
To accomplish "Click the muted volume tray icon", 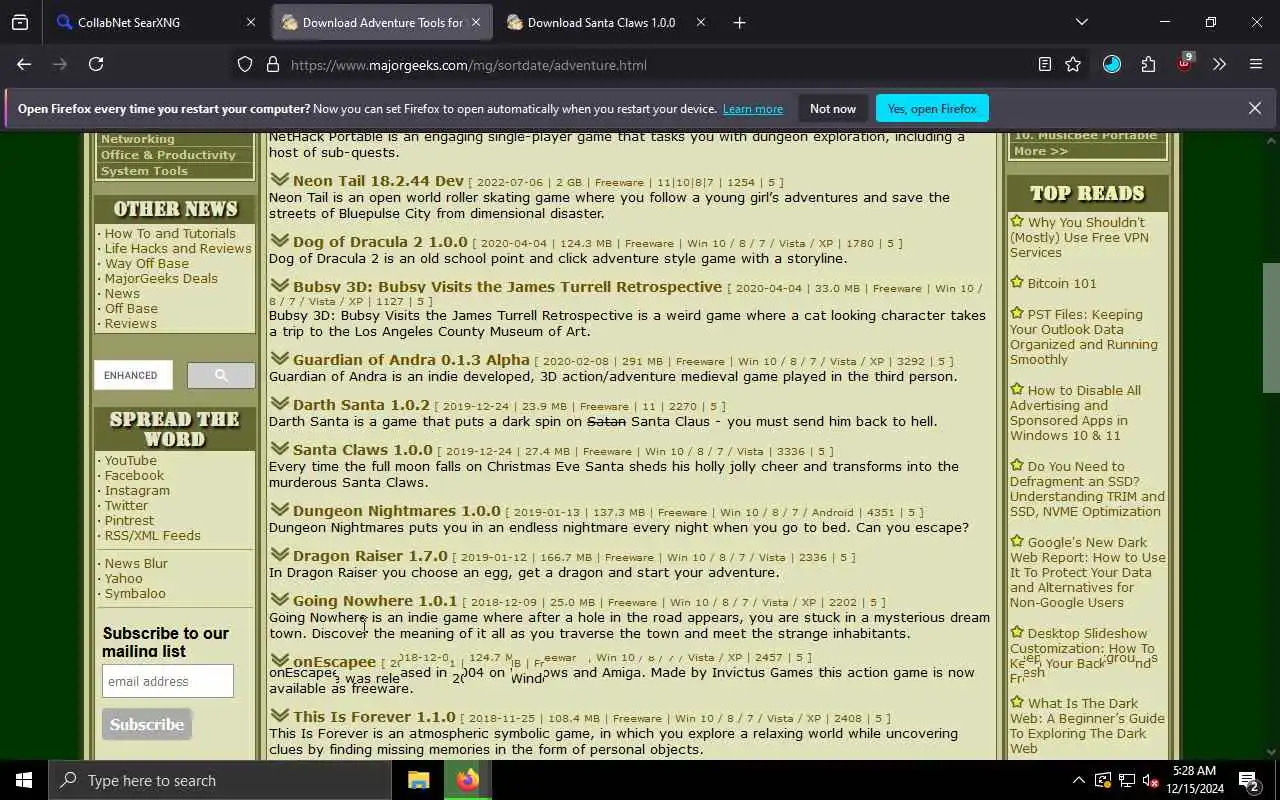I will (1150, 780).
